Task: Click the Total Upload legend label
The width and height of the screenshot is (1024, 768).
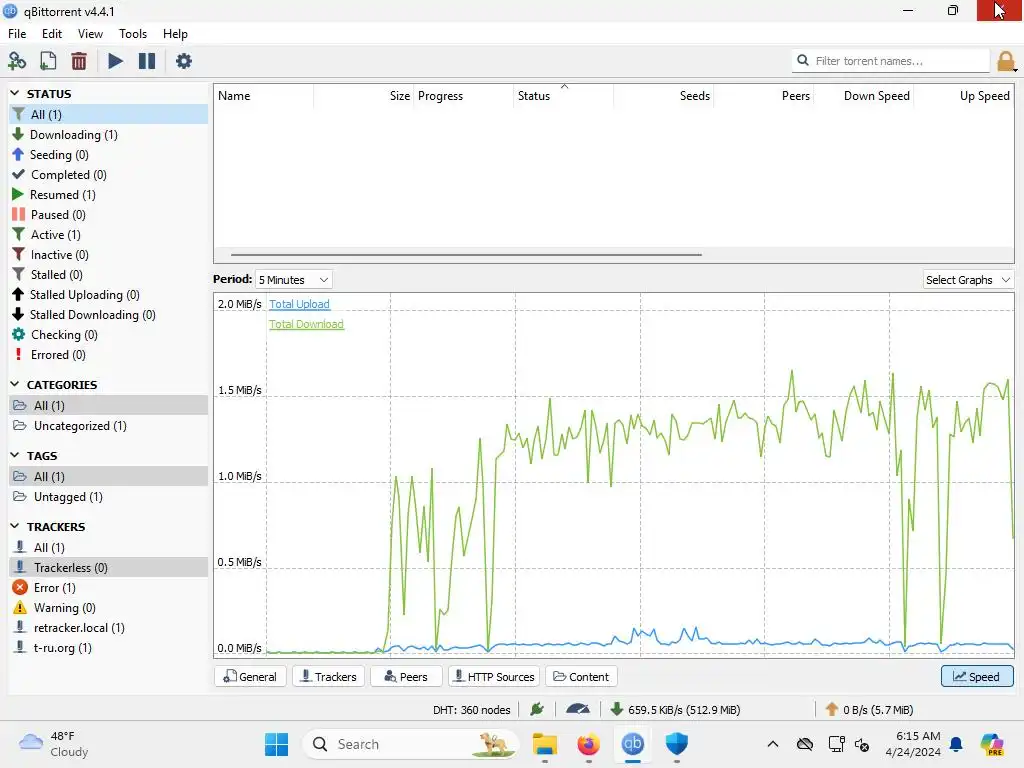Action: [299, 304]
